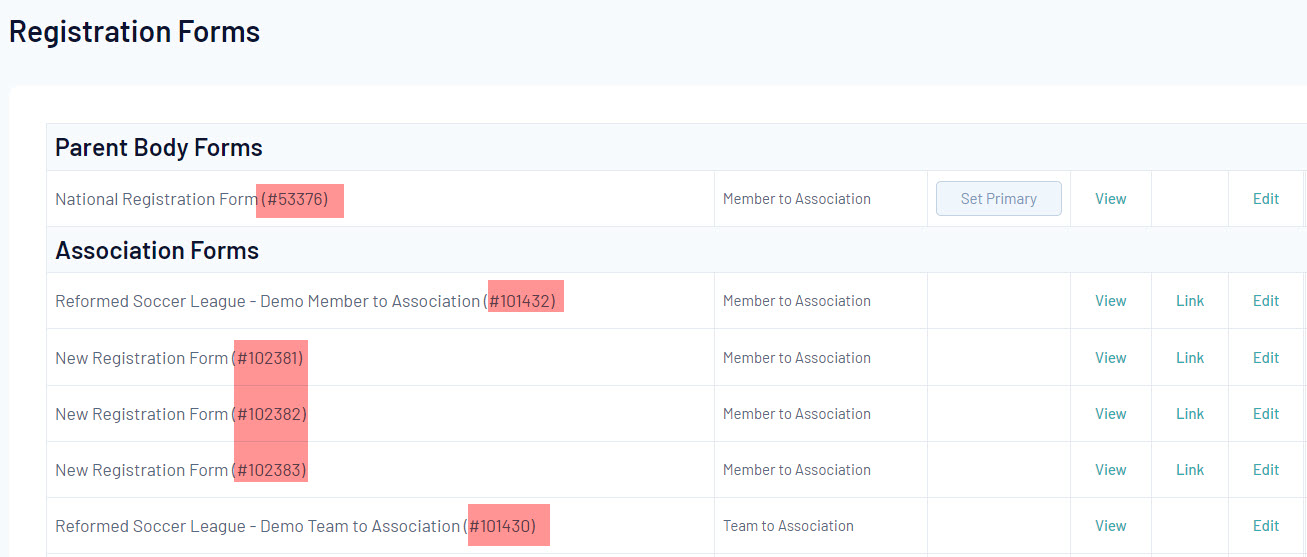Select the National Registration Form name text
1307x557 pixels.
click(x=156, y=200)
